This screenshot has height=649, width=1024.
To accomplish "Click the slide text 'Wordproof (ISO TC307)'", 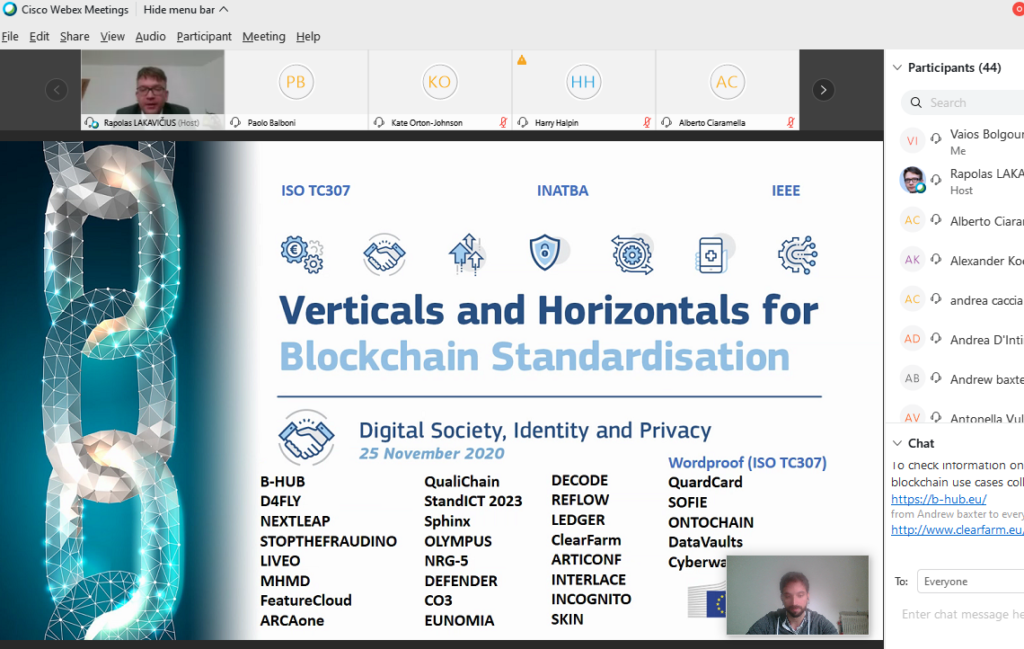I will (747, 462).
